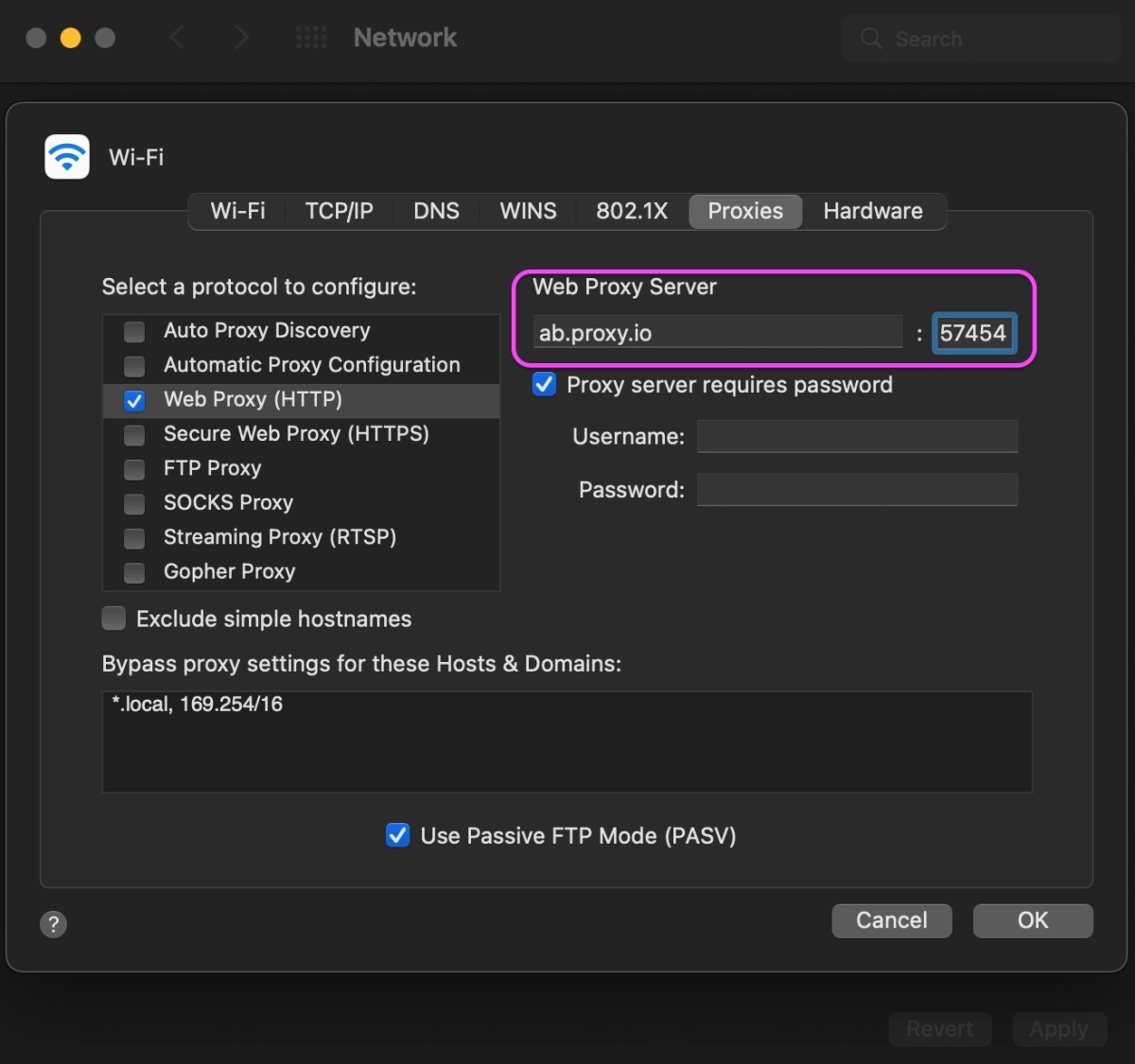The width and height of the screenshot is (1135, 1064).
Task: Enable the SOCKS Proxy checkbox
Action: click(133, 503)
